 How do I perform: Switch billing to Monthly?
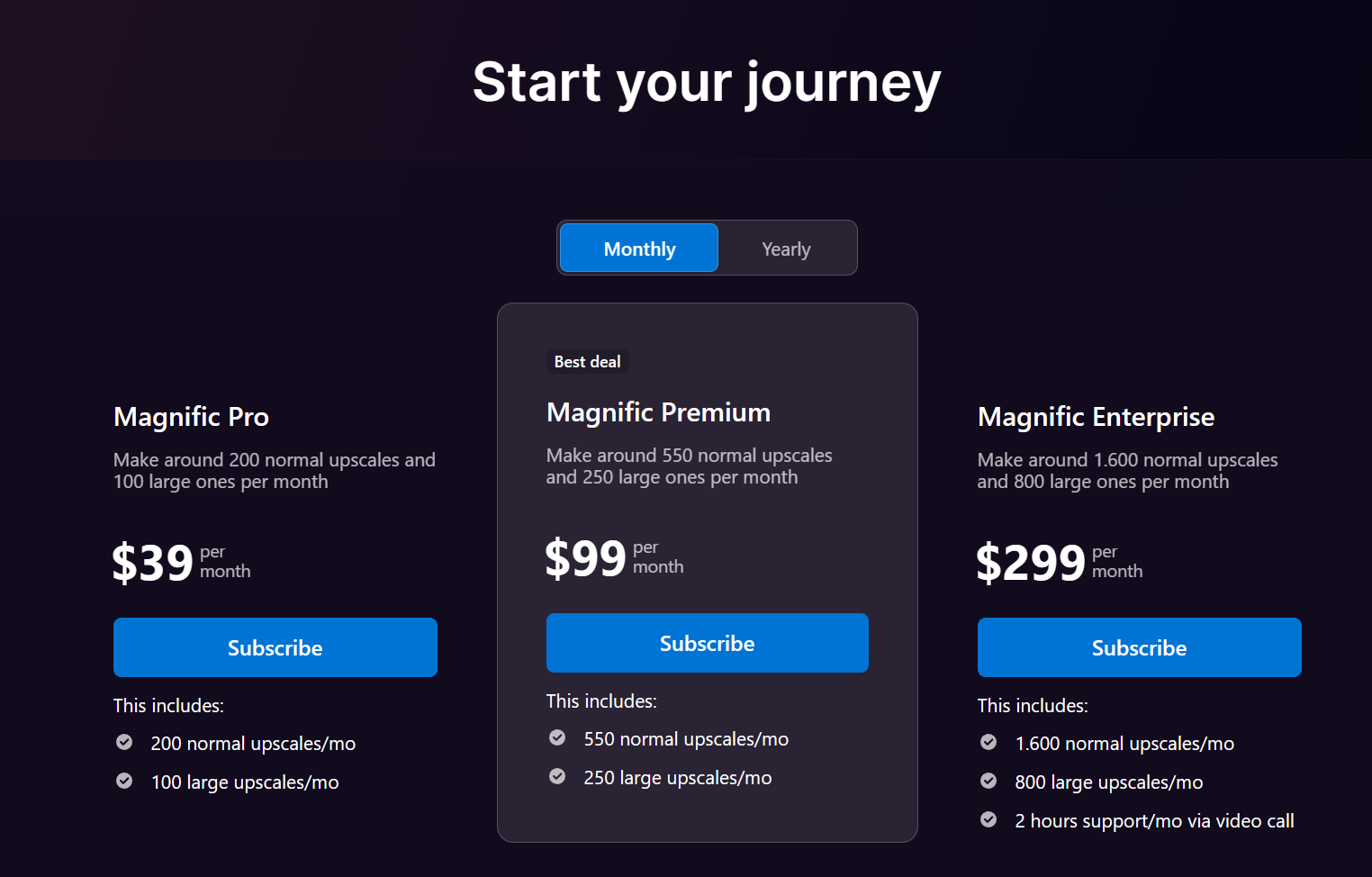tap(639, 249)
